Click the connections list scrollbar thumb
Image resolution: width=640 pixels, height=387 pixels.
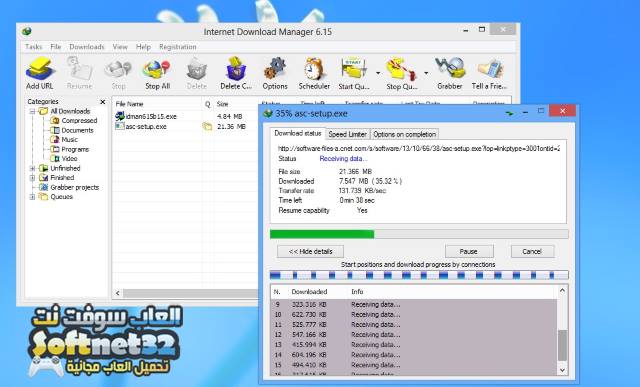[x=562, y=345]
